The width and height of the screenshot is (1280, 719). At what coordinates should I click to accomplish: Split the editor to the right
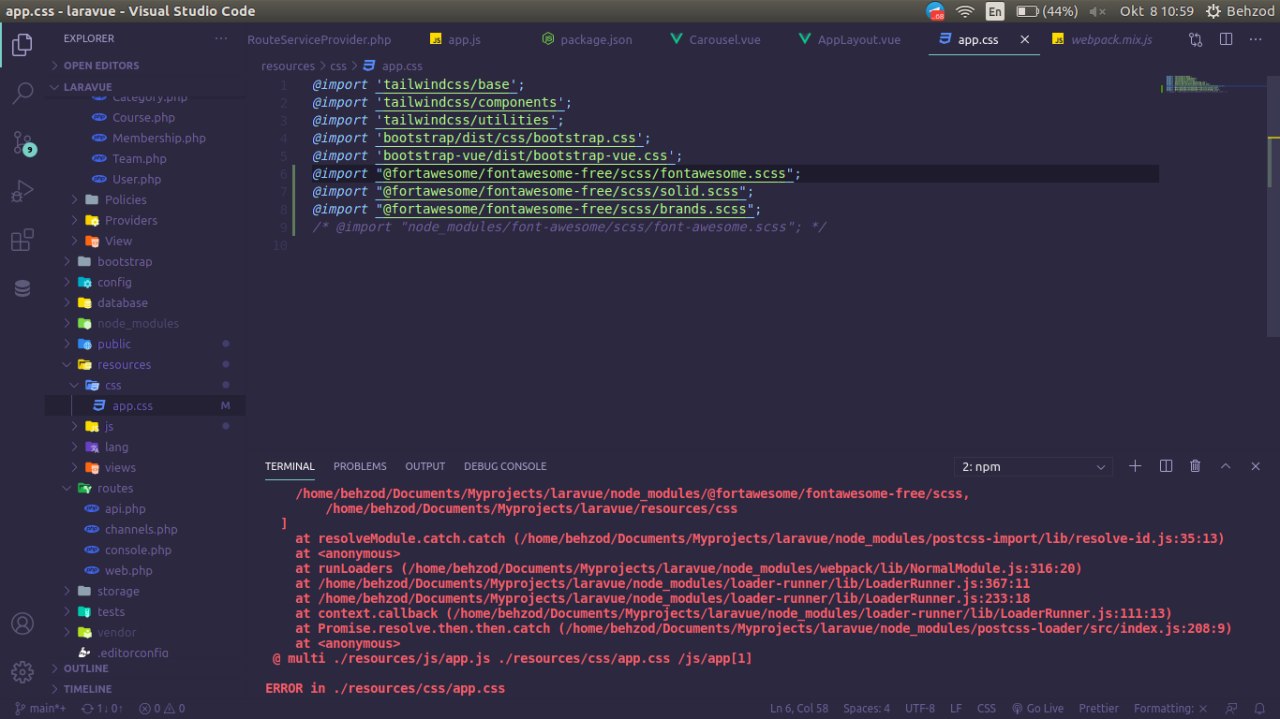click(1226, 40)
